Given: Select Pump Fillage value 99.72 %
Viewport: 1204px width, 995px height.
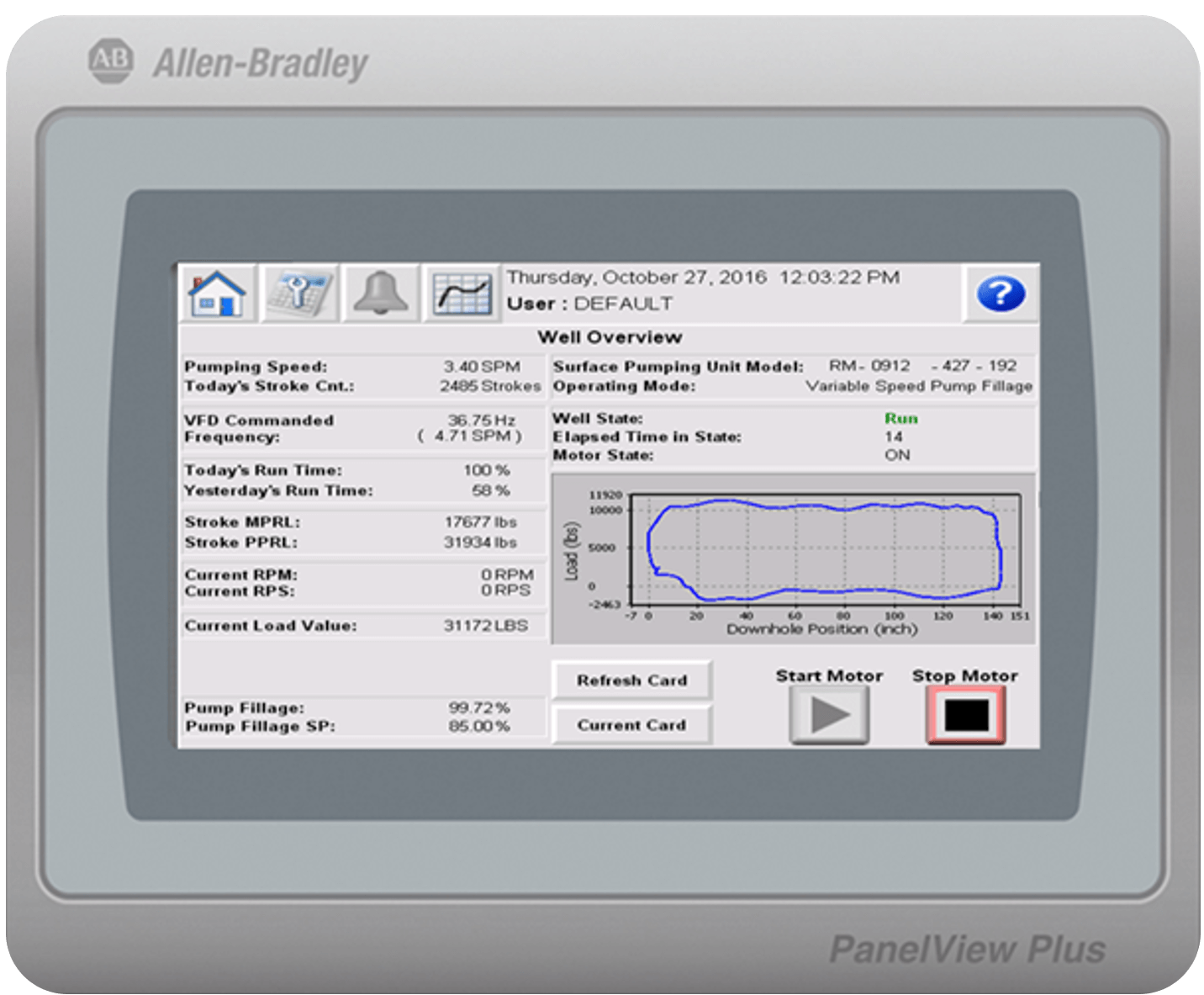Looking at the screenshot, I should pos(479,707).
